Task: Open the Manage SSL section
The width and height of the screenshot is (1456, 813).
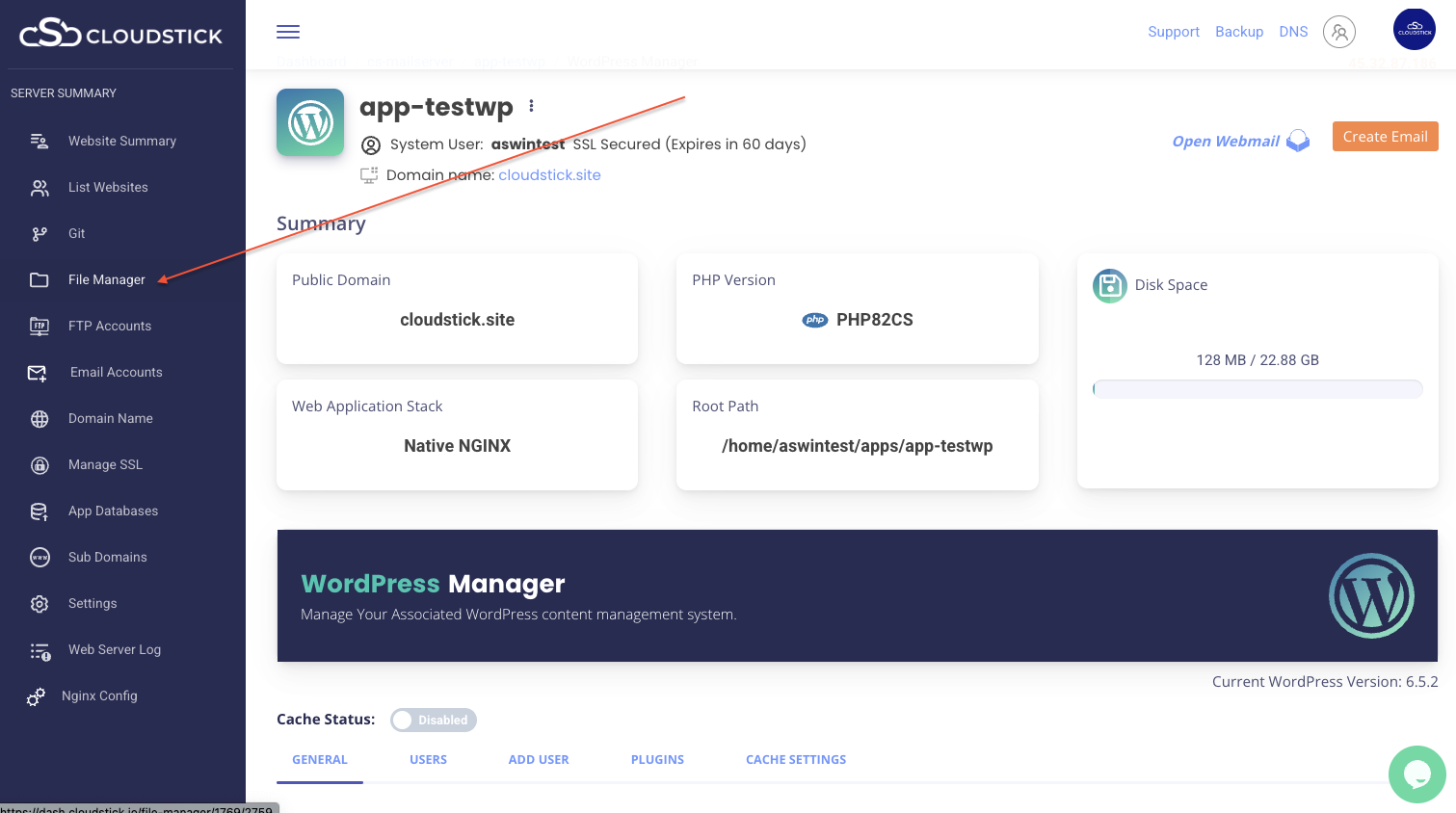Action: [106, 464]
